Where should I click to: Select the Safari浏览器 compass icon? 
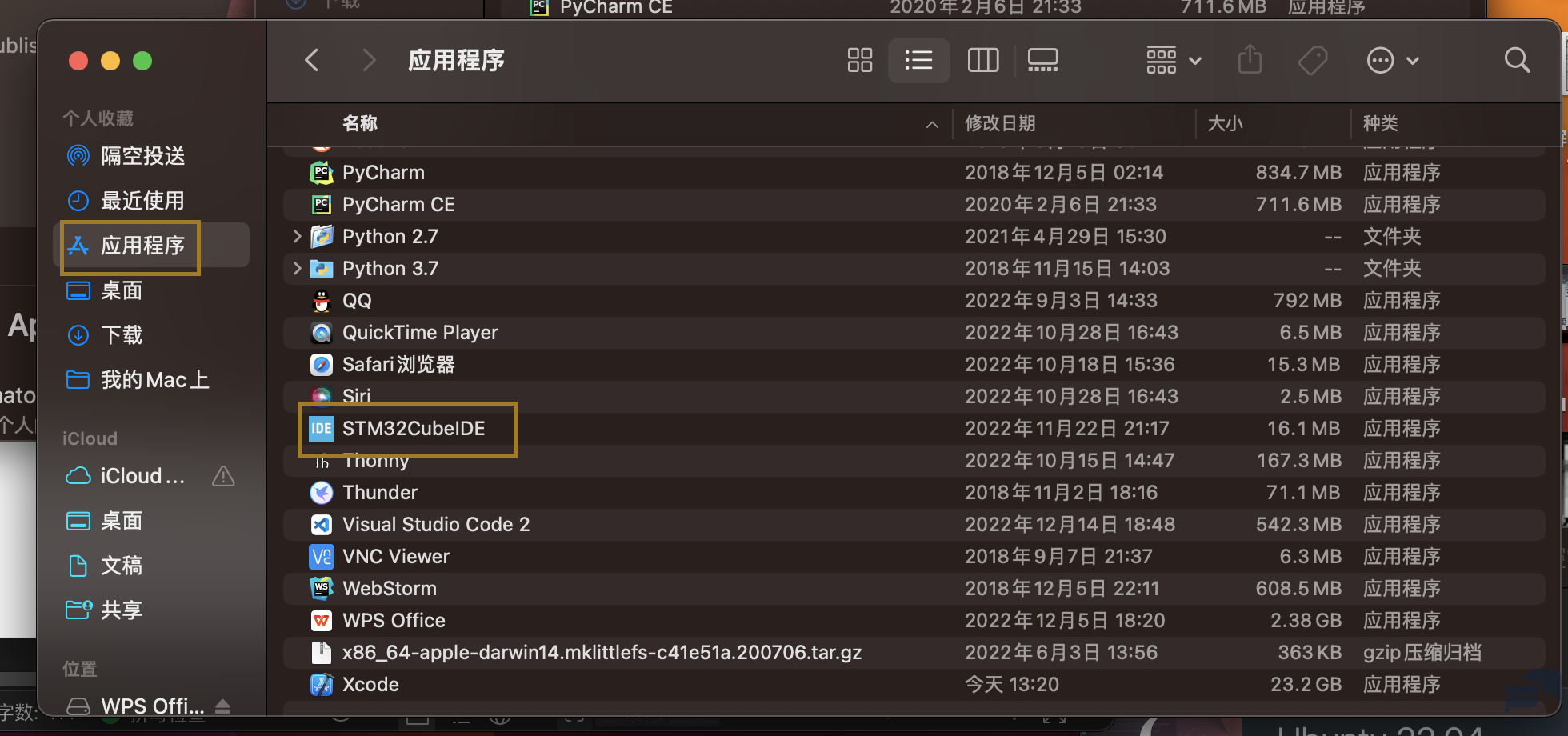322,364
